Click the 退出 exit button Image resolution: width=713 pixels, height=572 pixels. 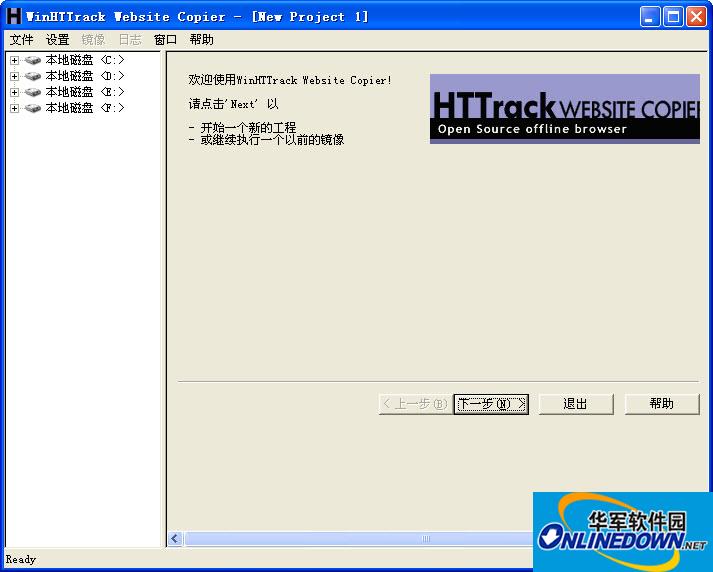pos(576,404)
